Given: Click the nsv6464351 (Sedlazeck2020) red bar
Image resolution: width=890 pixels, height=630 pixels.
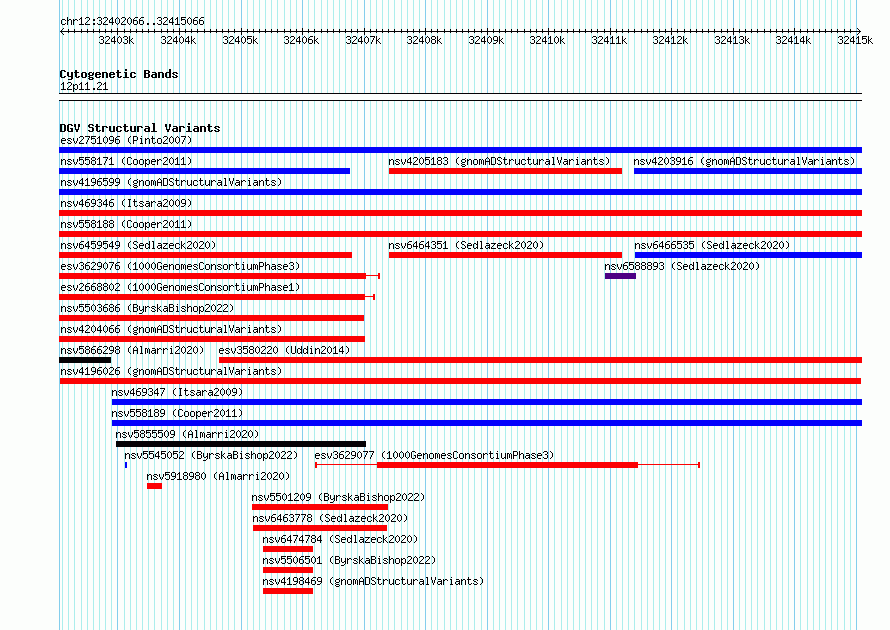Looking at the screenshot, I should coord(505,255).
